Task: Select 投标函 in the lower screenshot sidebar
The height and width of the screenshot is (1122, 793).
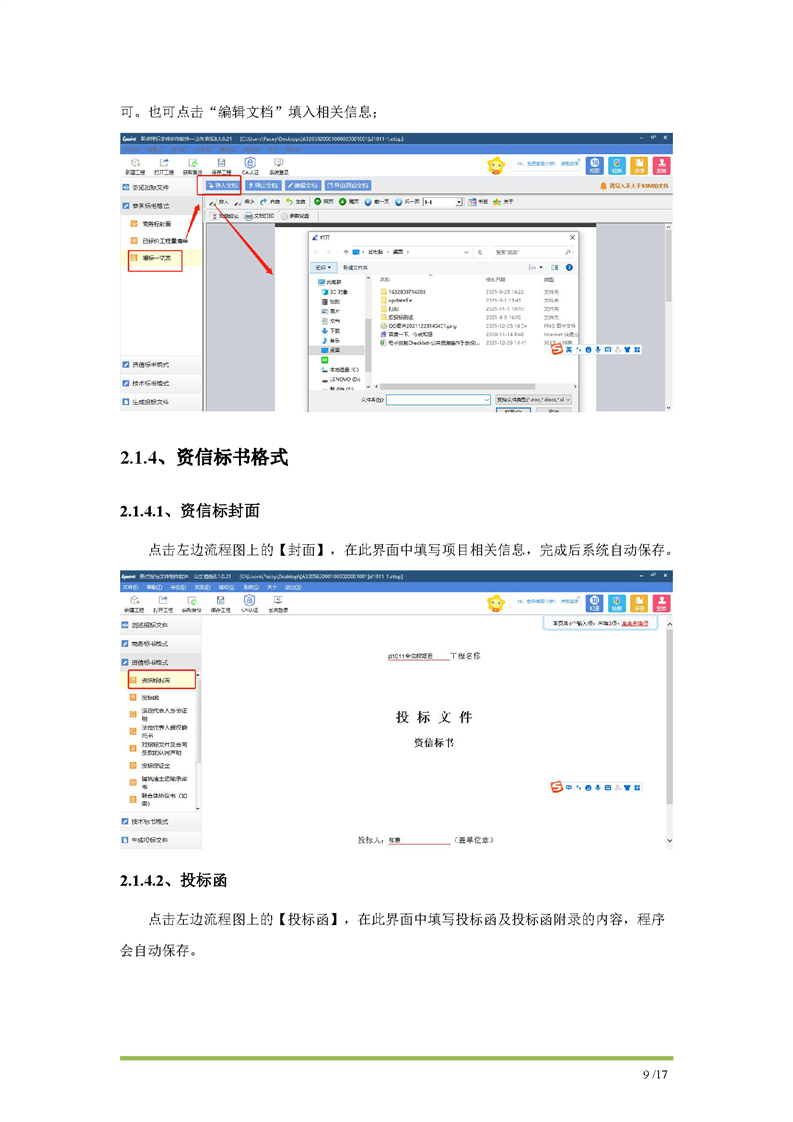Action: [x=150, y=697]
